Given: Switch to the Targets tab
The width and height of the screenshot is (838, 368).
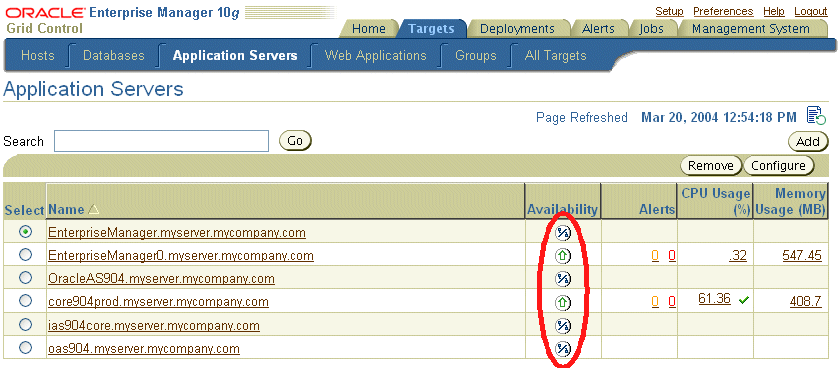Looking at the screenshot, I should click(431, 29).
